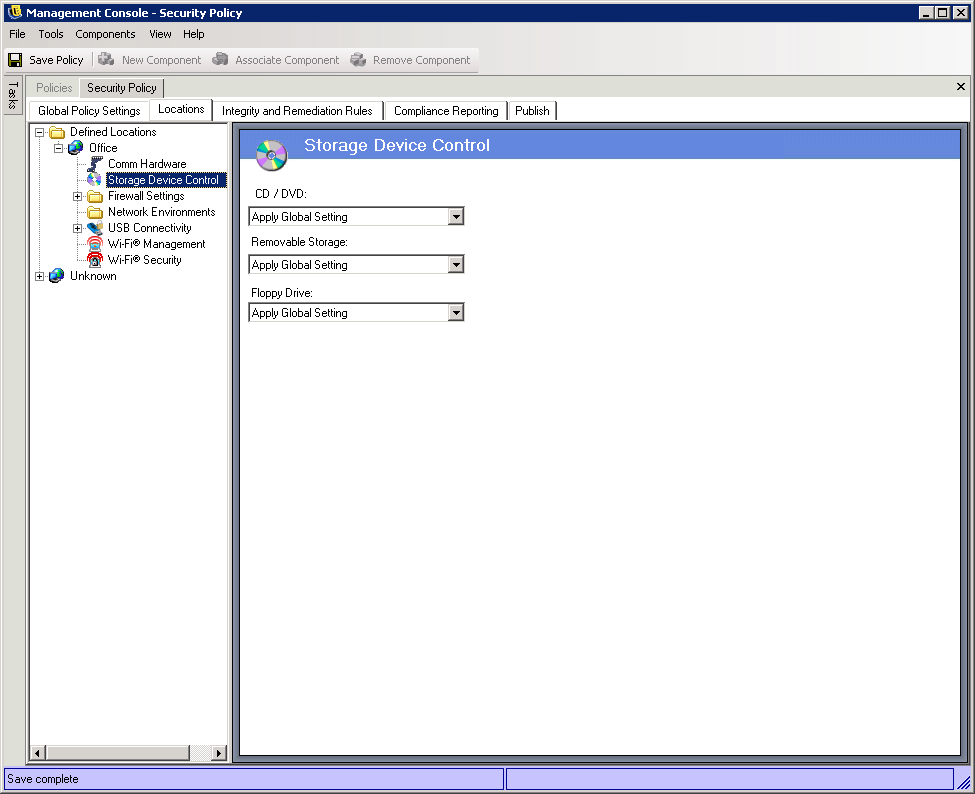Select Wi-Fi Management in the tree
Screen dimensions: 975x794
156,244
